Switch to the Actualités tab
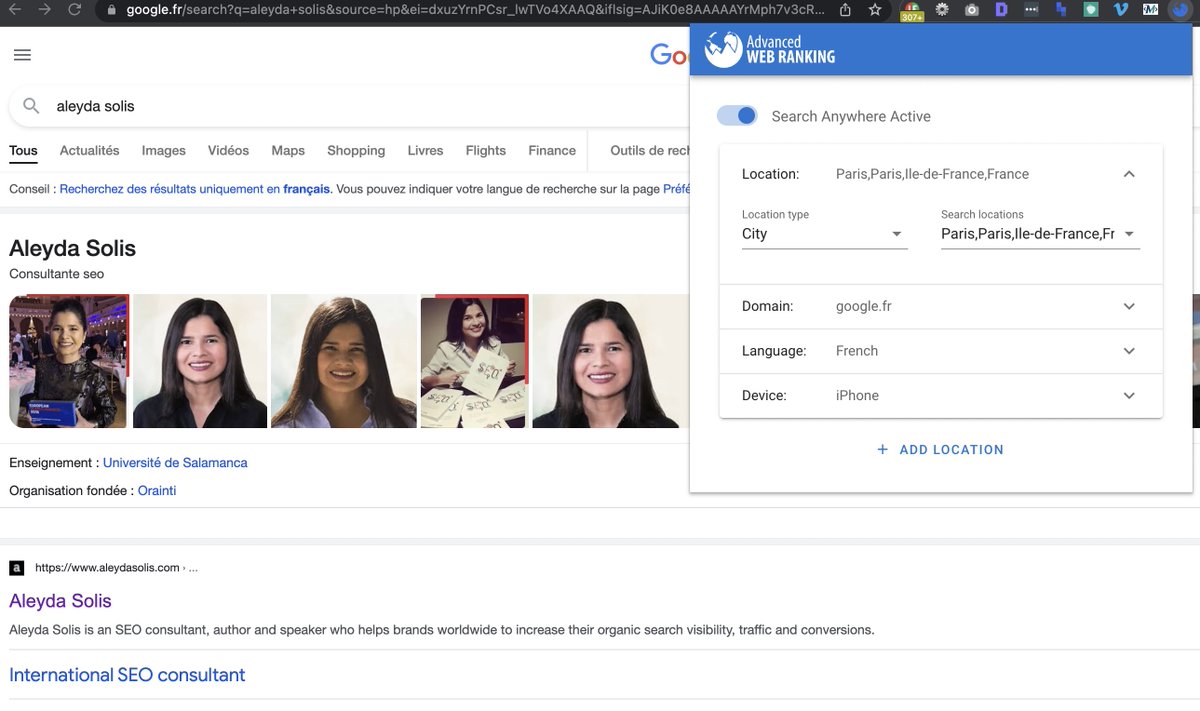 pos(89,151)
